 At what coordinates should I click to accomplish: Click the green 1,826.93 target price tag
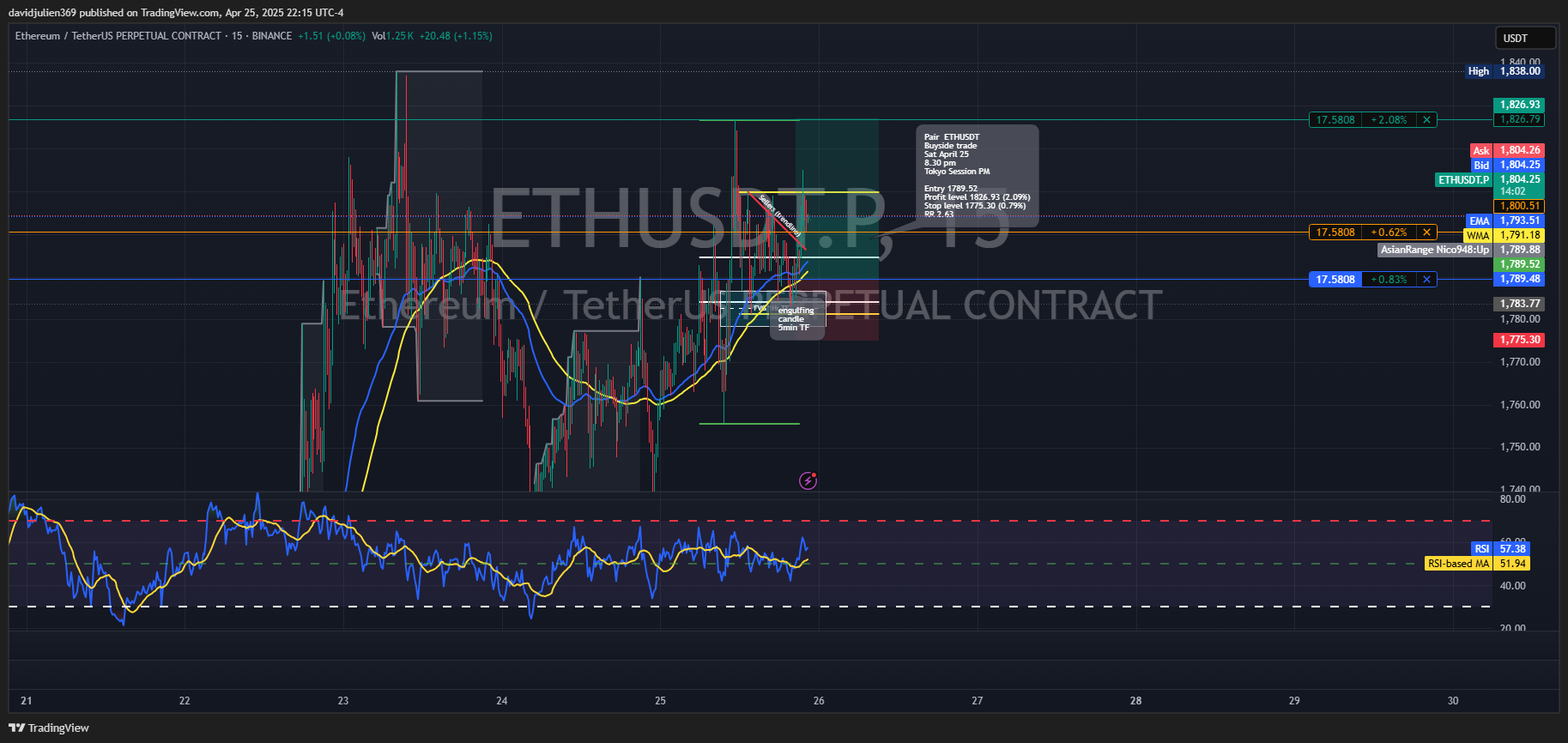click(1519, 105)
